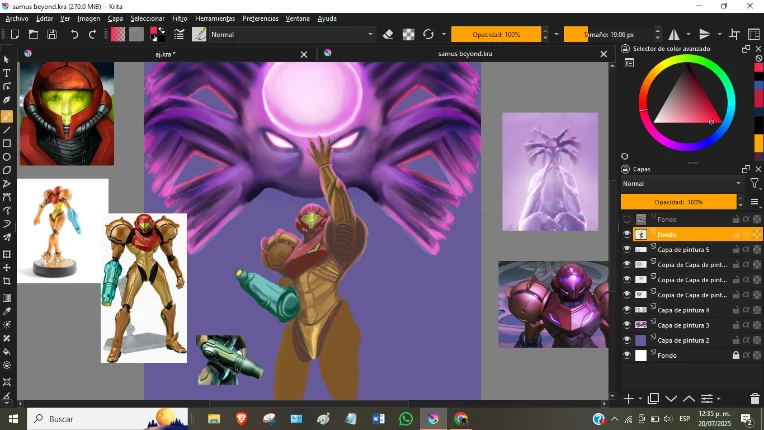This screenshot has height=430, width=764.
Task: Toggle vertical mirror tool
Action: coord(705,35)
